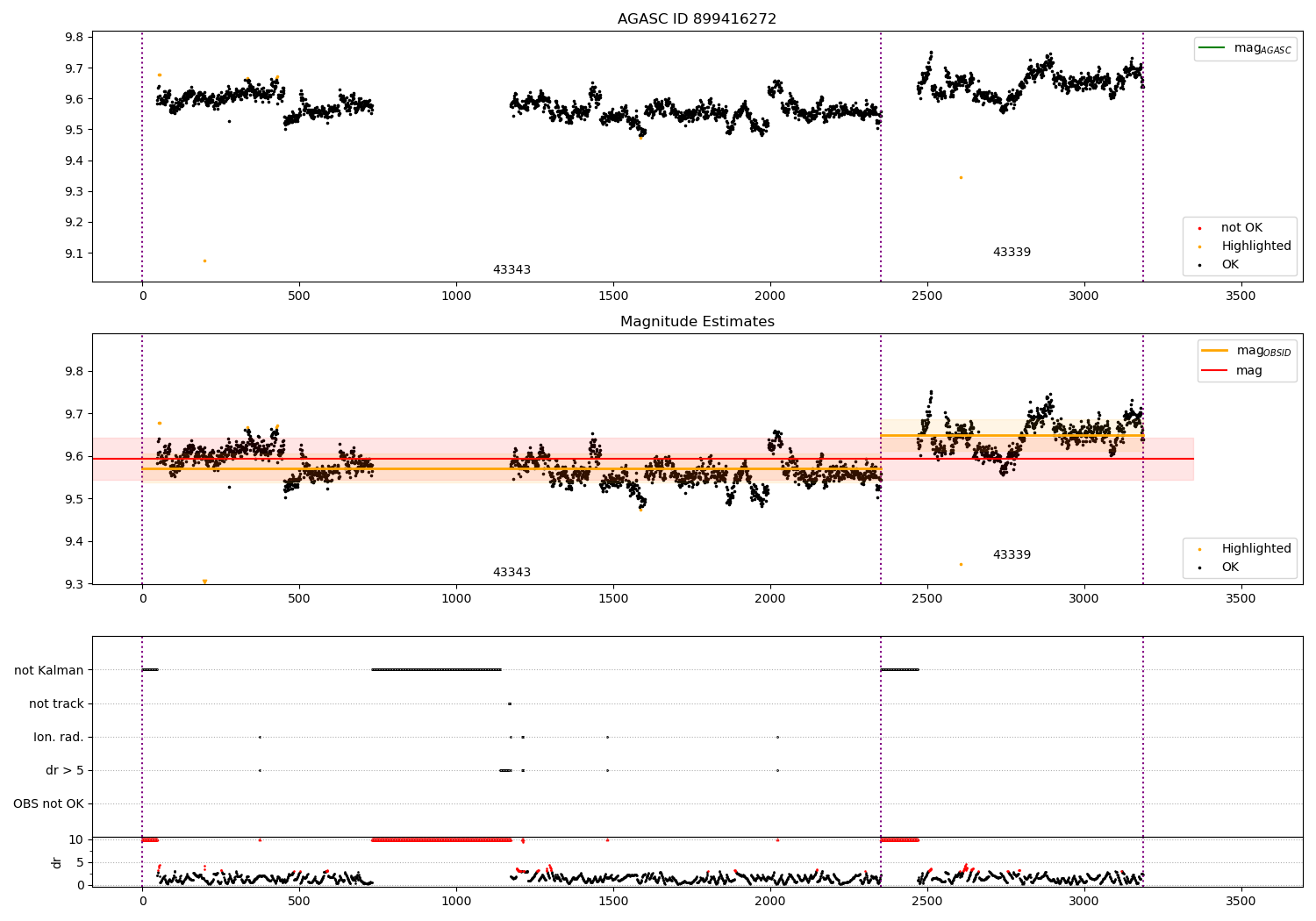Click the orange mag OBSID legend entry

click(1246, 351)
